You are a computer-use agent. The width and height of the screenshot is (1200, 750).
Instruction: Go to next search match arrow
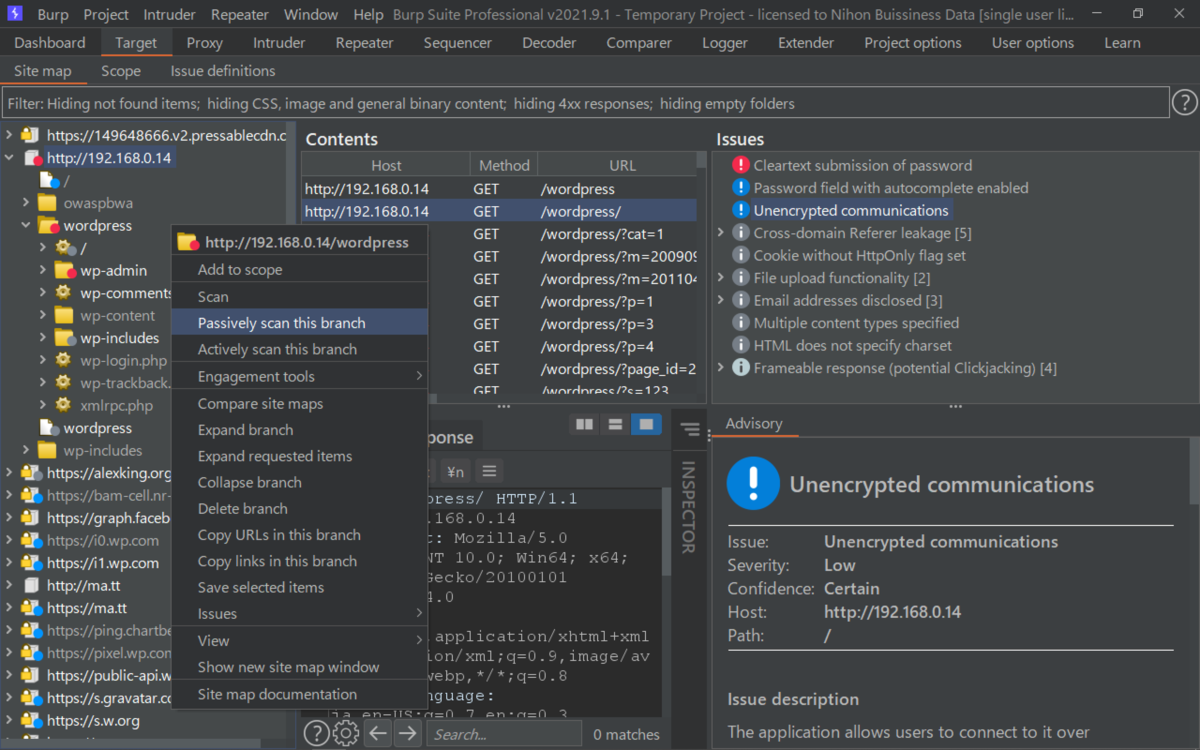[407, 734]
